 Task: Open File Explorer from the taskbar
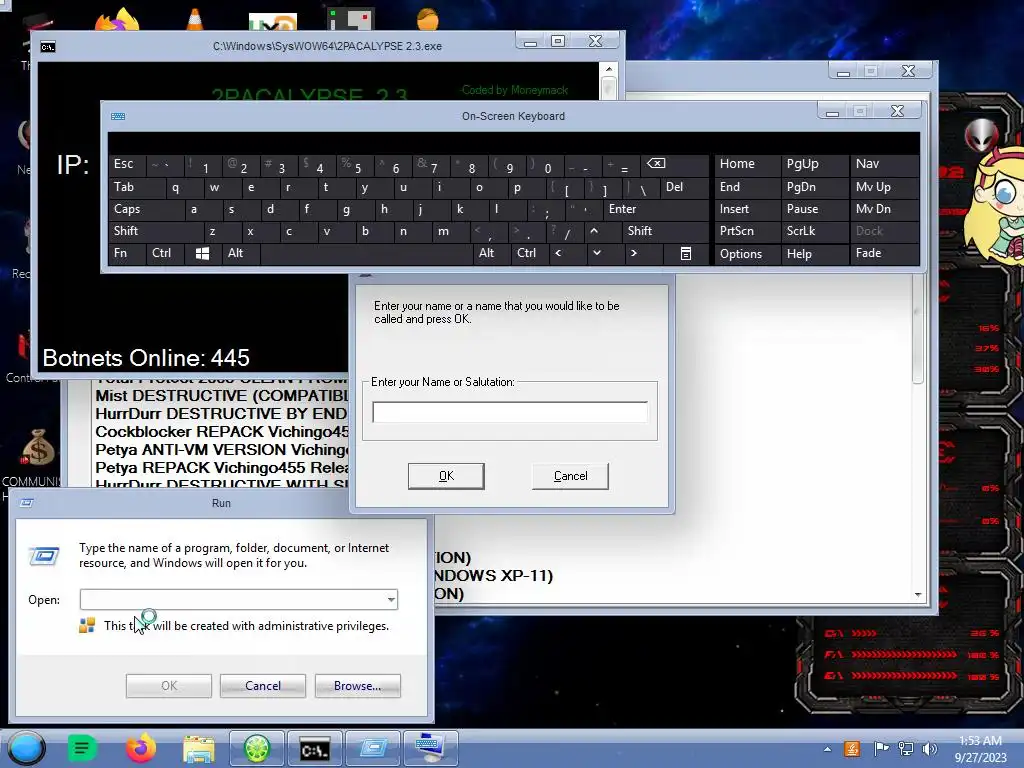(x=199, y=749)
